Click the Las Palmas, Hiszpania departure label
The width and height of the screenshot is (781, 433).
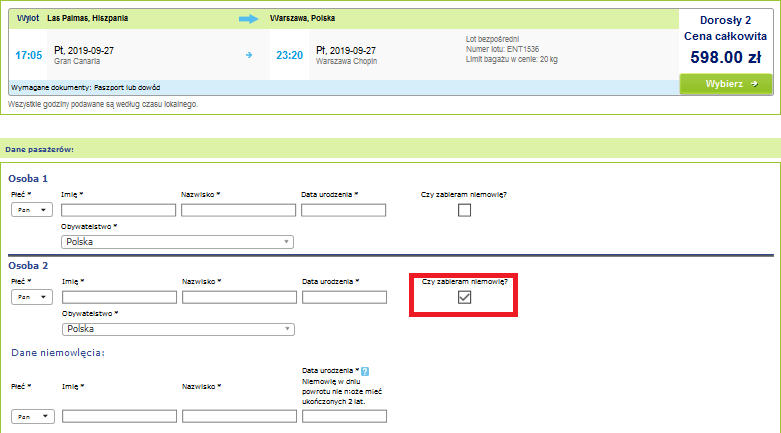[x=88, y=18]
